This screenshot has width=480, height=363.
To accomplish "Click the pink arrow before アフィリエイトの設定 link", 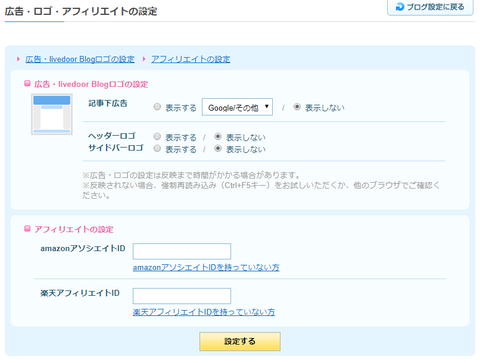I will click(x=144, y=59).
